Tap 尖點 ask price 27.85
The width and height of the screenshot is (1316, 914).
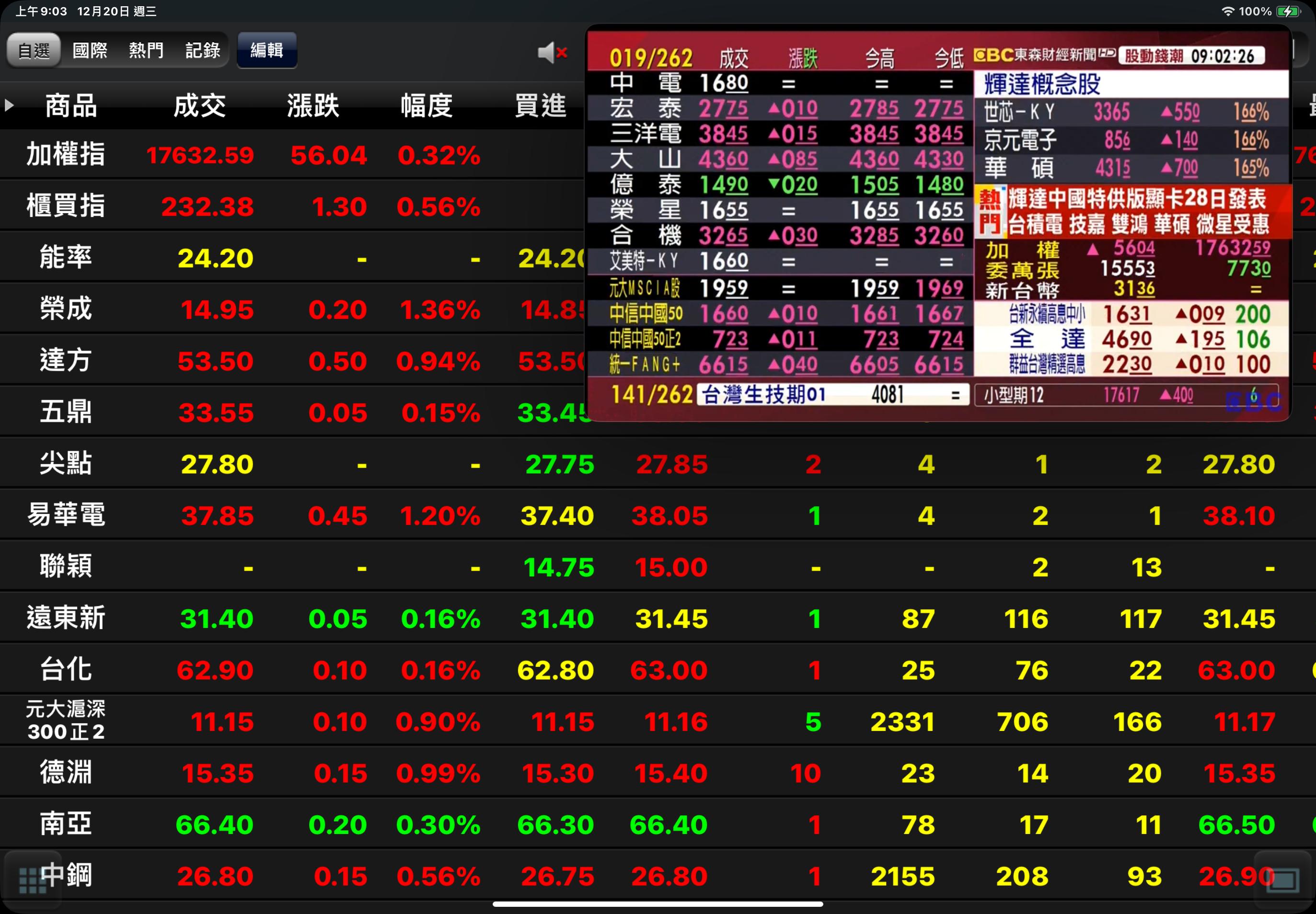(672, 465)
